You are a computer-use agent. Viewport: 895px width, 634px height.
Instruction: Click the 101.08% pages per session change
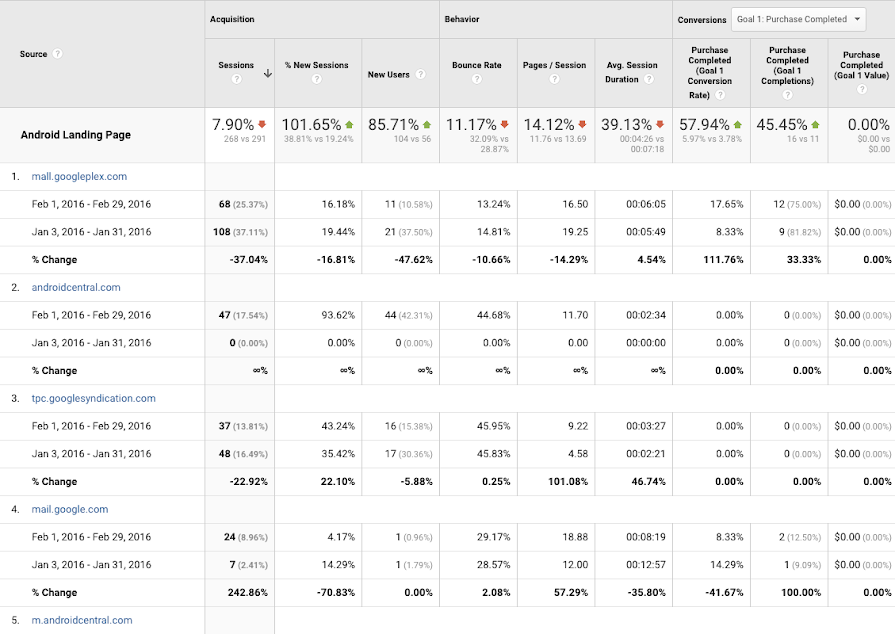click(x=568, y=482)
